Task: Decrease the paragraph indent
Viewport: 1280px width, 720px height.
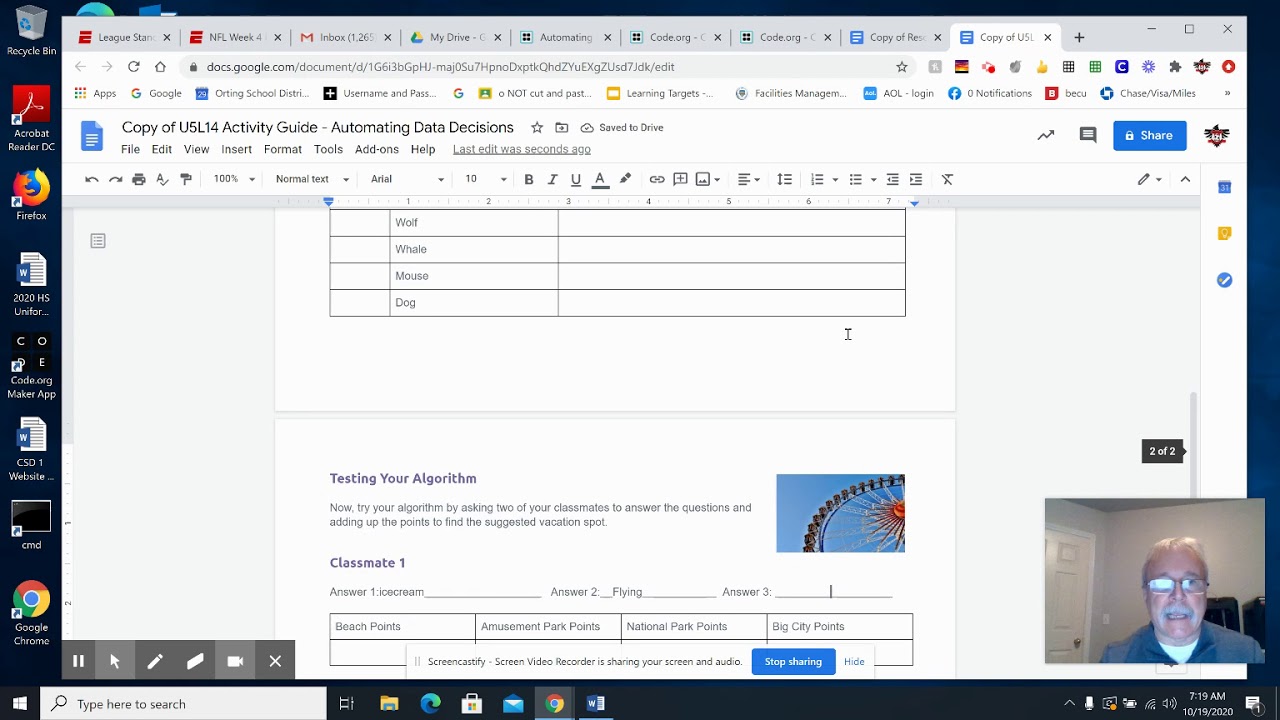Action: 893,179
